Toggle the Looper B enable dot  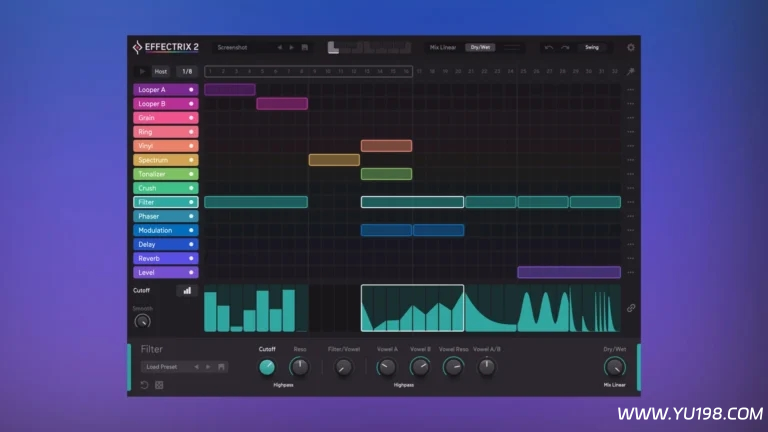[x=191, y=104]
